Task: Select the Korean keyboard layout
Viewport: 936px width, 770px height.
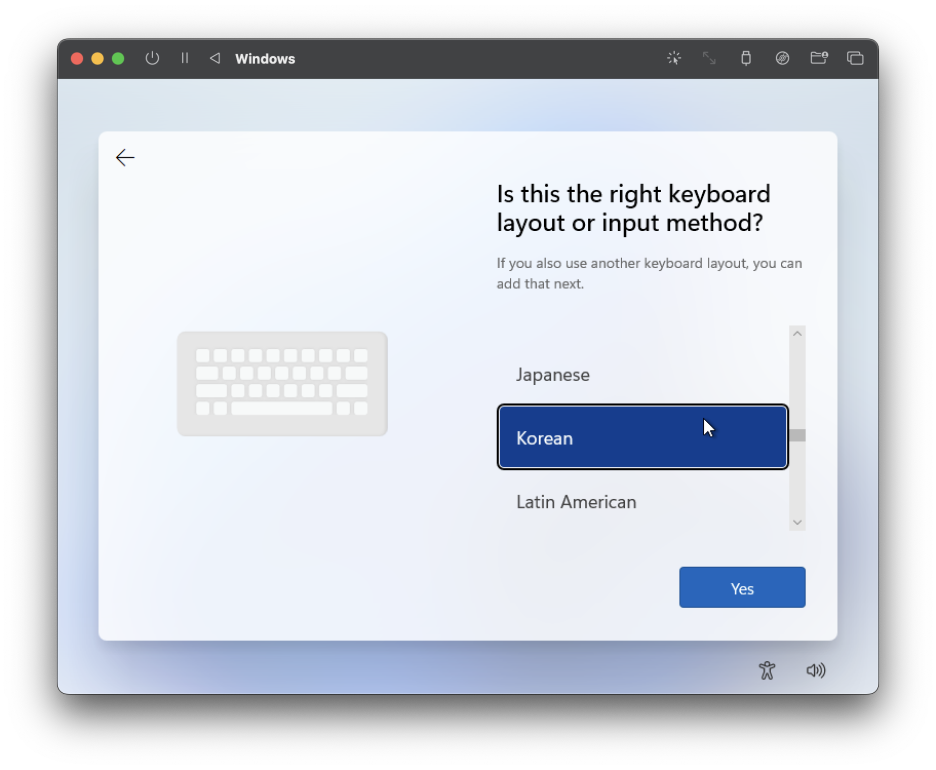Action: point(642,438)
